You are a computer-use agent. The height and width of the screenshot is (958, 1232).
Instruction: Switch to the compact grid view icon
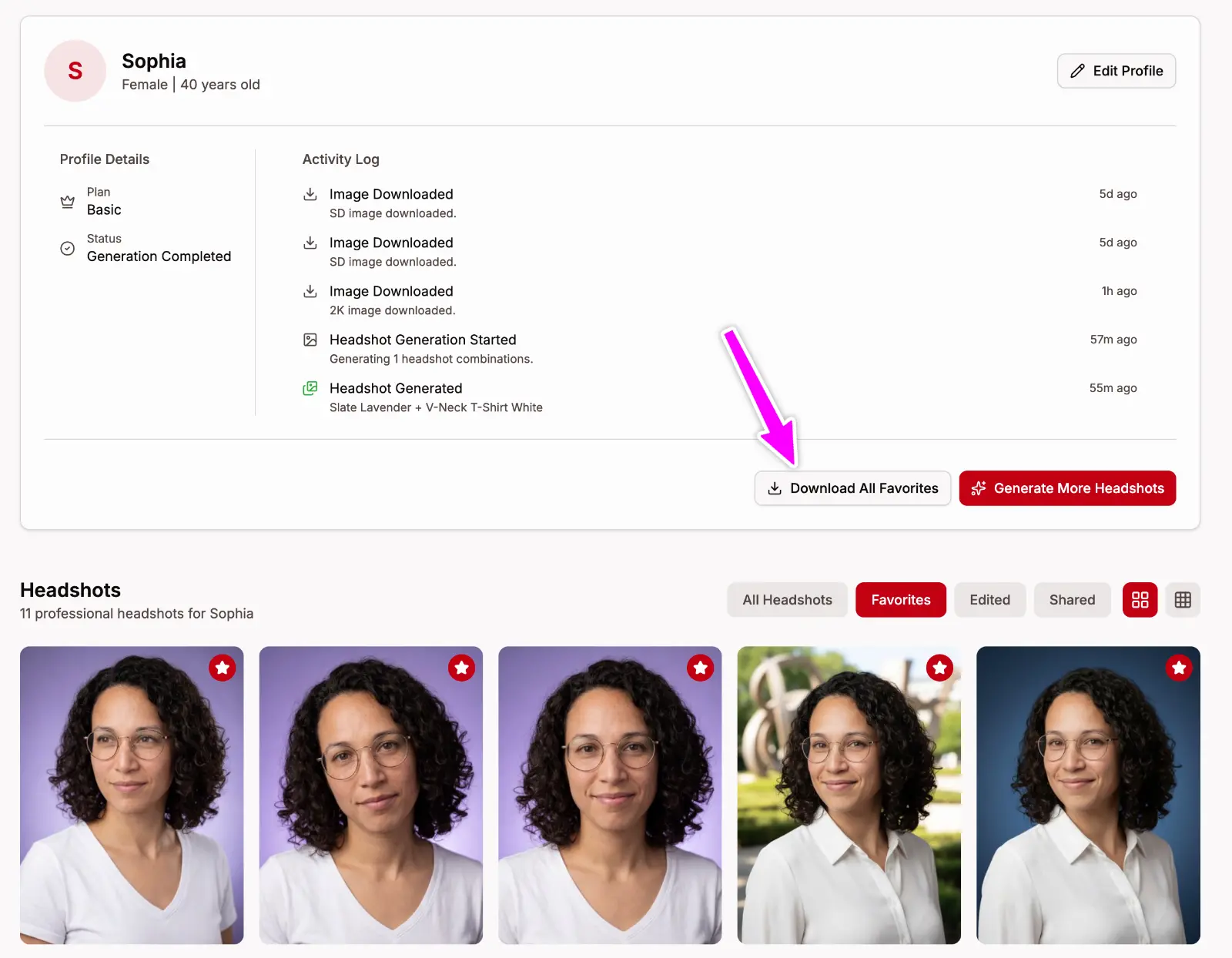coord(1183,600)
